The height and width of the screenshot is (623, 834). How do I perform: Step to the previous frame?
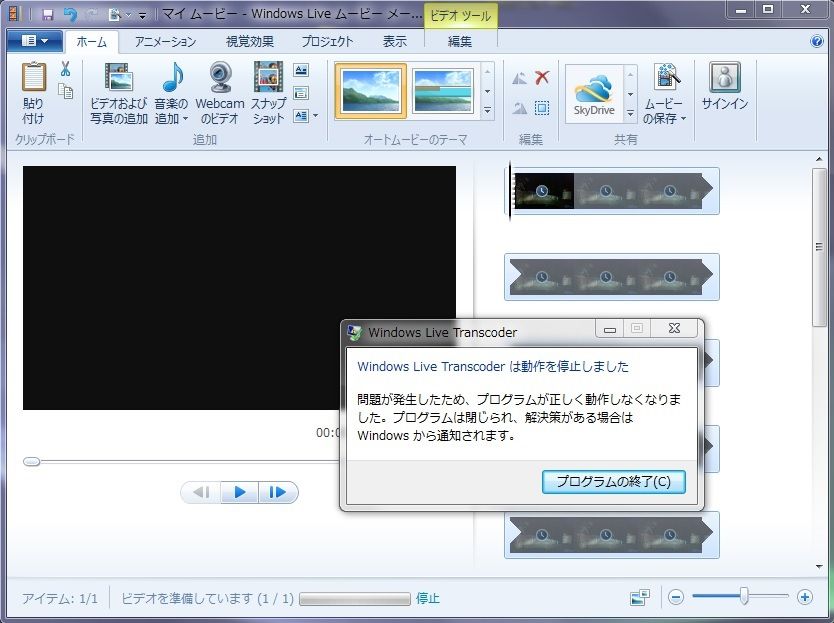[x=201, y=492]
